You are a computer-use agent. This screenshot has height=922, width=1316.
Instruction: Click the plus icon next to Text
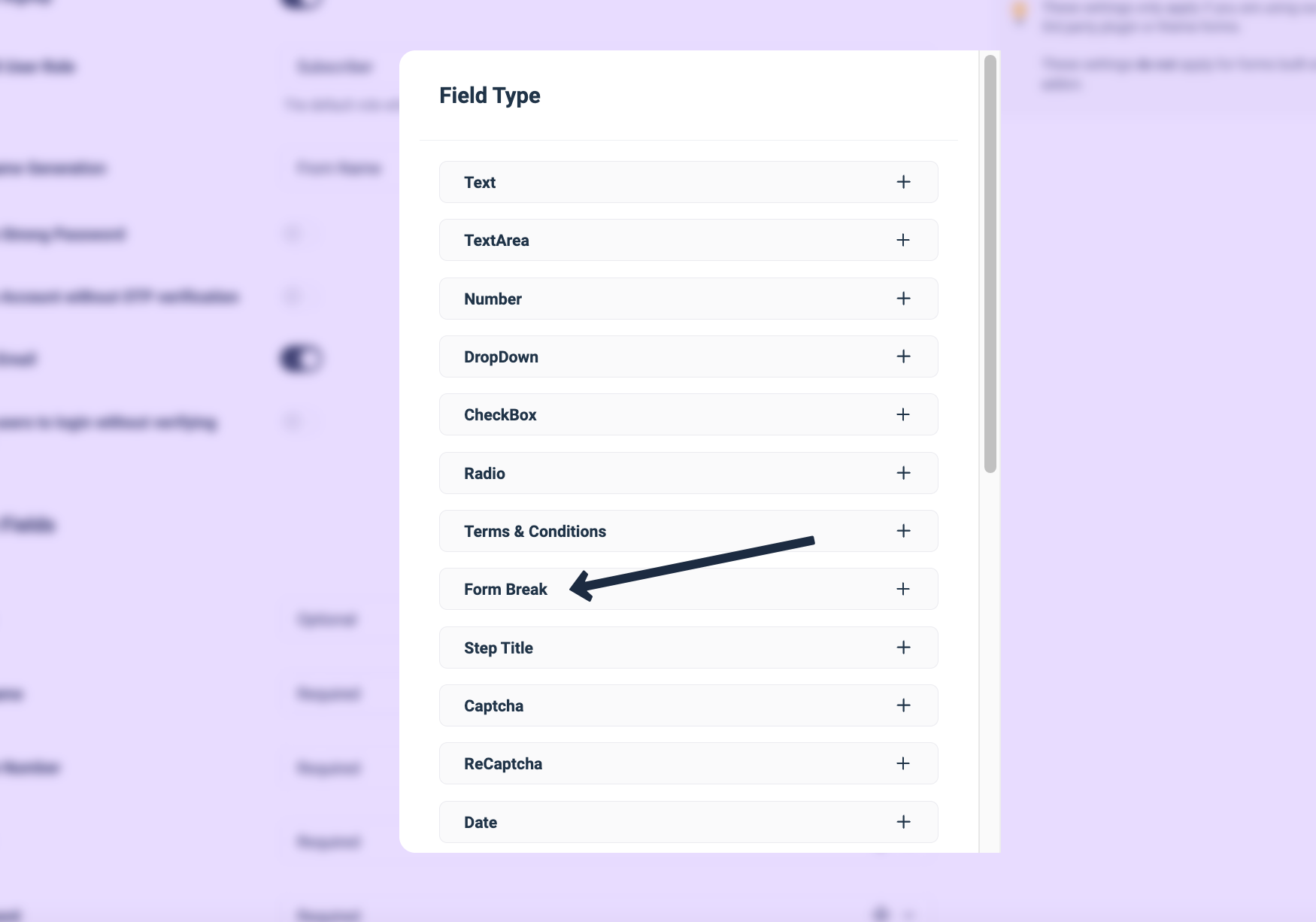(903, 182)
